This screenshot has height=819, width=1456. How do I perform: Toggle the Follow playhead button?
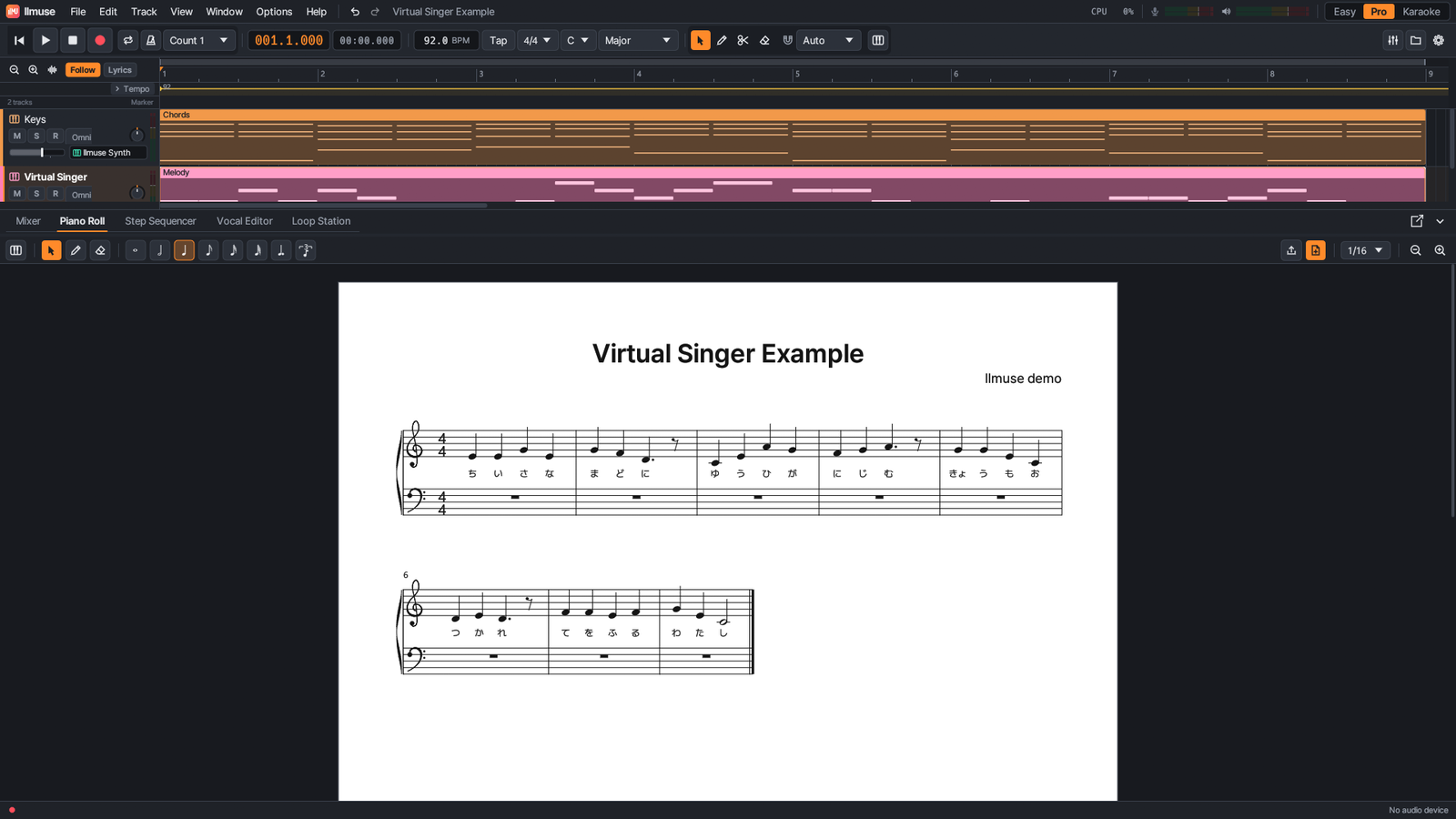[x=83, y=70]
